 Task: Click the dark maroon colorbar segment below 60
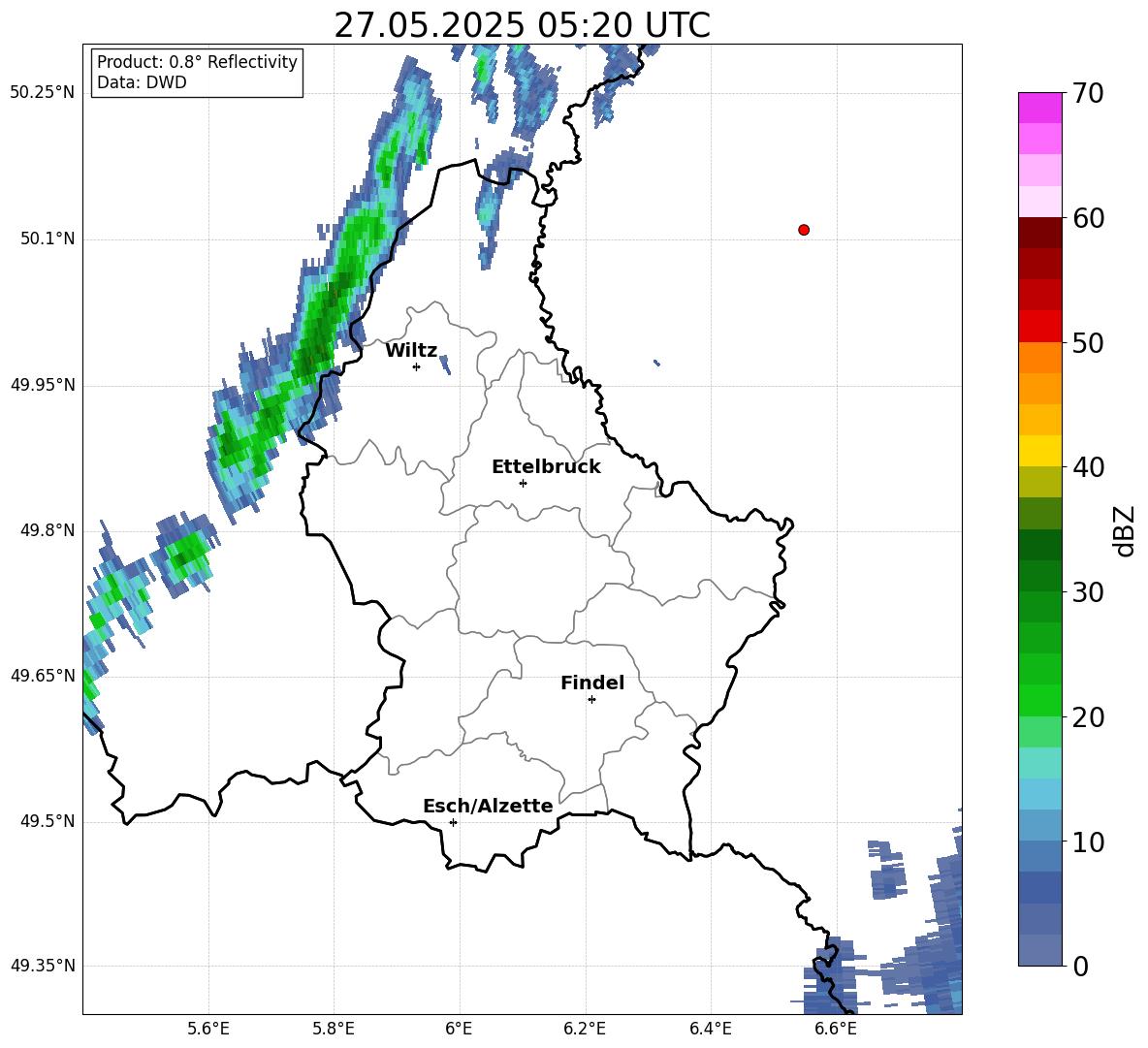coord(1039,232)
